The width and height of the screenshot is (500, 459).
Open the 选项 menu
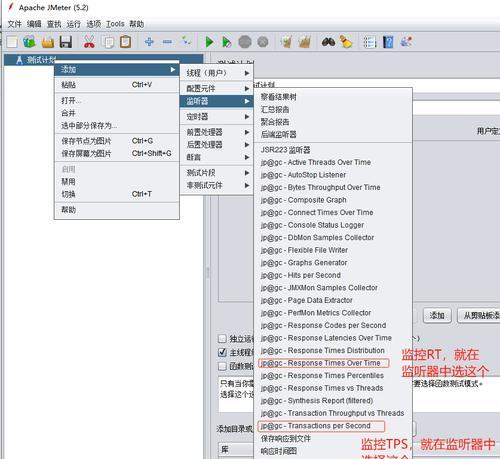click(x=93, y=24)
